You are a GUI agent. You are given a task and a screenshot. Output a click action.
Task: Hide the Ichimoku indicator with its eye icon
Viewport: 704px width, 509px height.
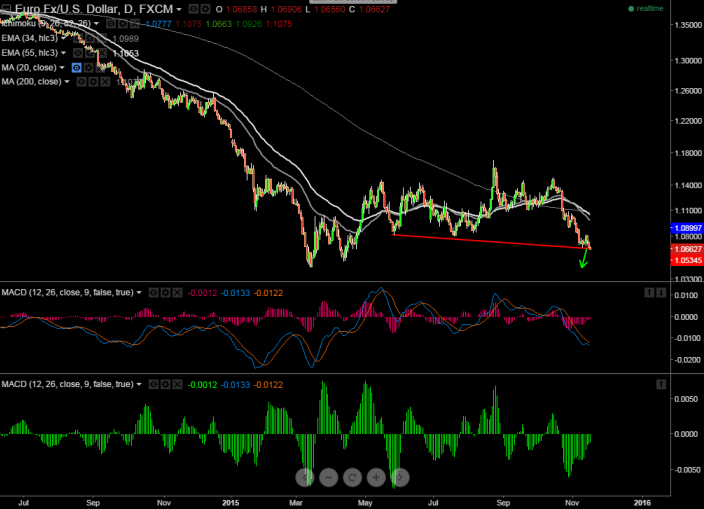[x=110, y=24]
